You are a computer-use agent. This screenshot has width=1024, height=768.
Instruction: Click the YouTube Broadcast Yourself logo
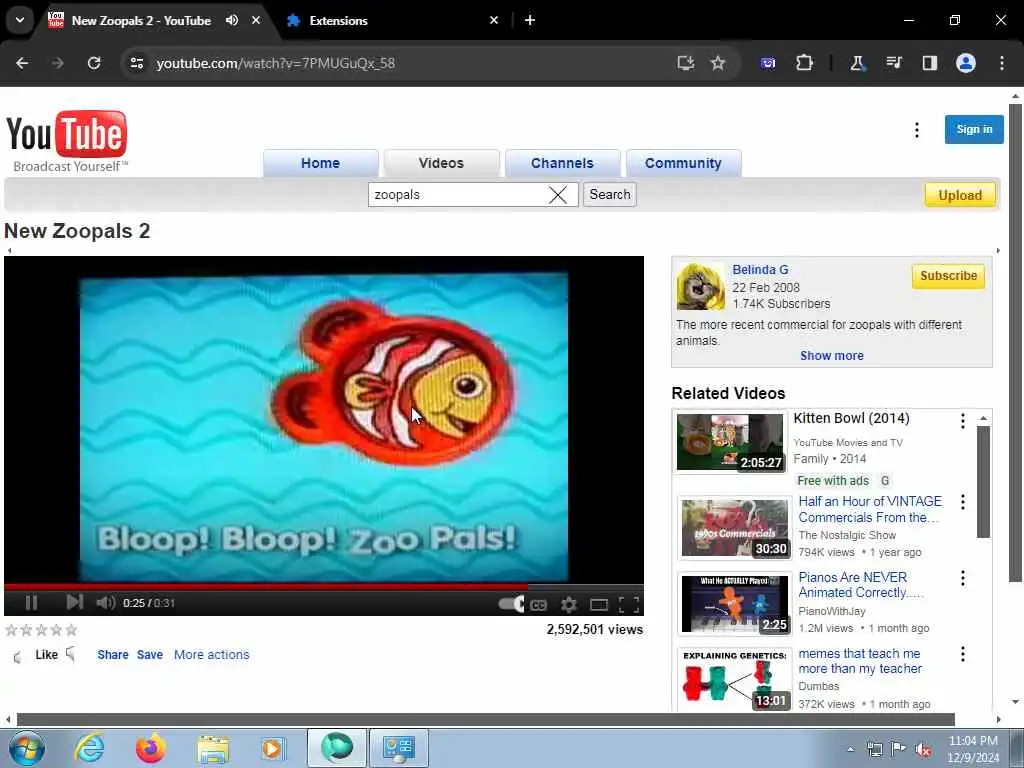click(x=67, y=142)
